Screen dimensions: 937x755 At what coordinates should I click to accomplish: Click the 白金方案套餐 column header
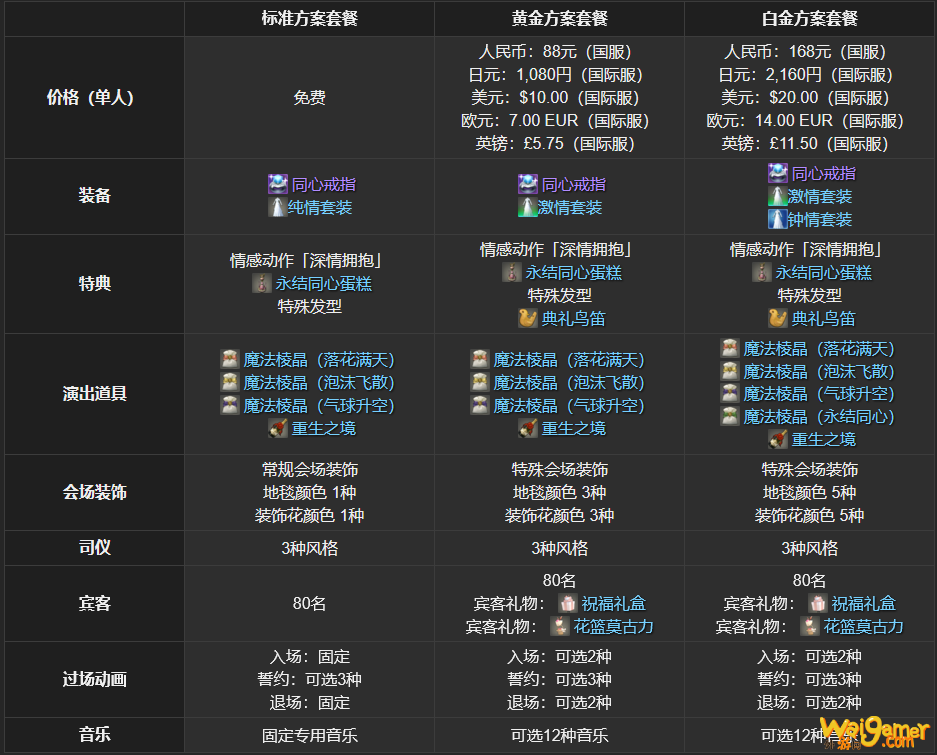coord(810,19)
